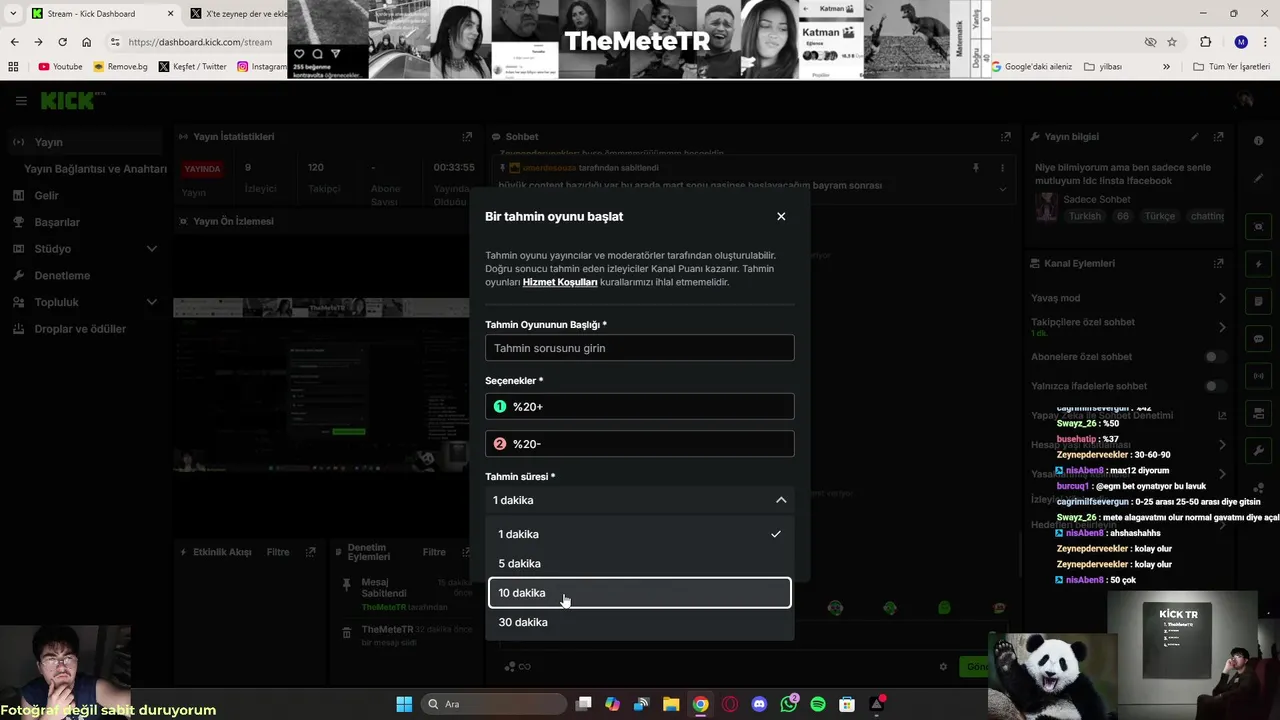Open the yılbası bookmark folder

[1103, 67]
